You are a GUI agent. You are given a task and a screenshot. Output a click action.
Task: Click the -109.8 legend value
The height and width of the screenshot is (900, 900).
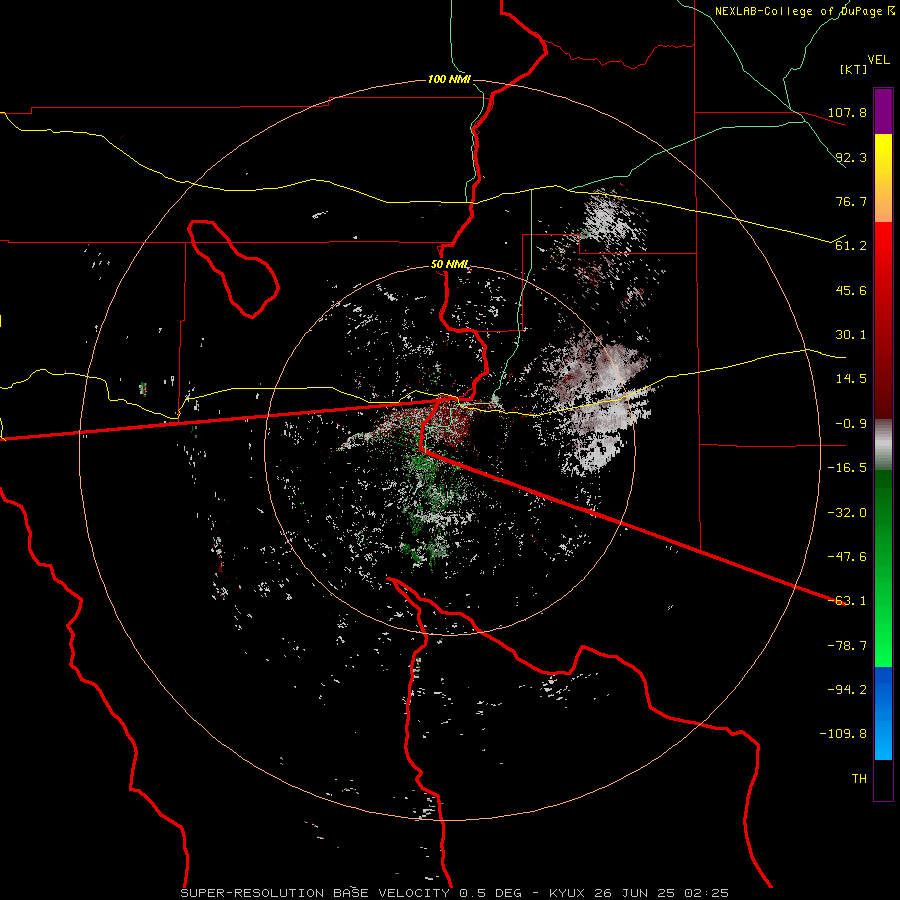[x=843, y=734]
